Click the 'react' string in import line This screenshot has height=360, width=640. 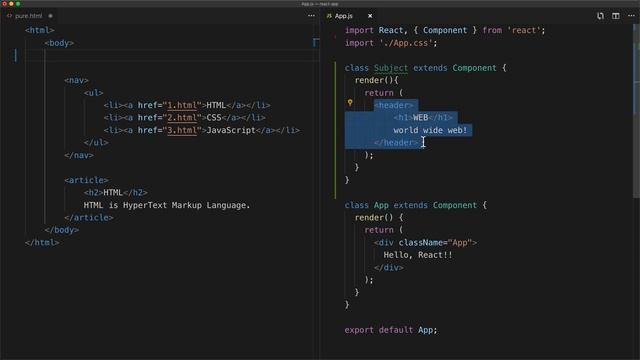pos(524,30)
